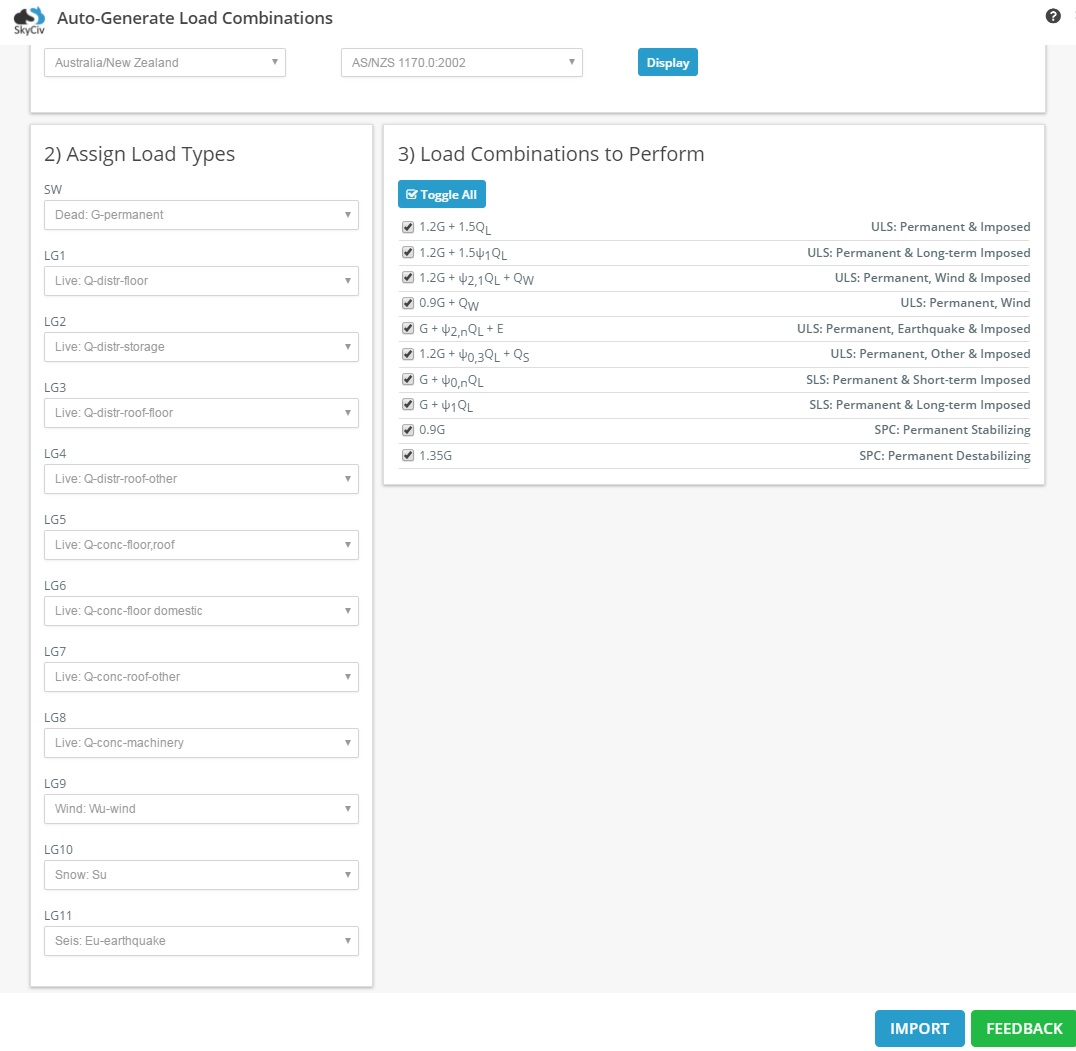The height and width of the screenshot is (1051, 1076).
Task: Click the Toggle All button
Action: tap(441, 194)
